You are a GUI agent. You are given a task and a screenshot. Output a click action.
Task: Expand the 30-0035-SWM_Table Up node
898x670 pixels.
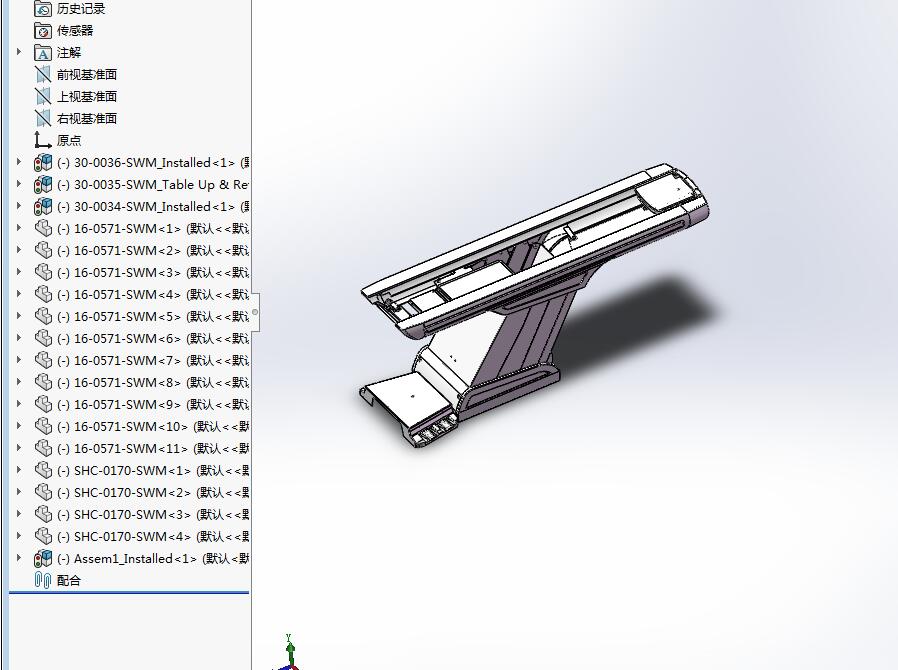pos(18,184)
